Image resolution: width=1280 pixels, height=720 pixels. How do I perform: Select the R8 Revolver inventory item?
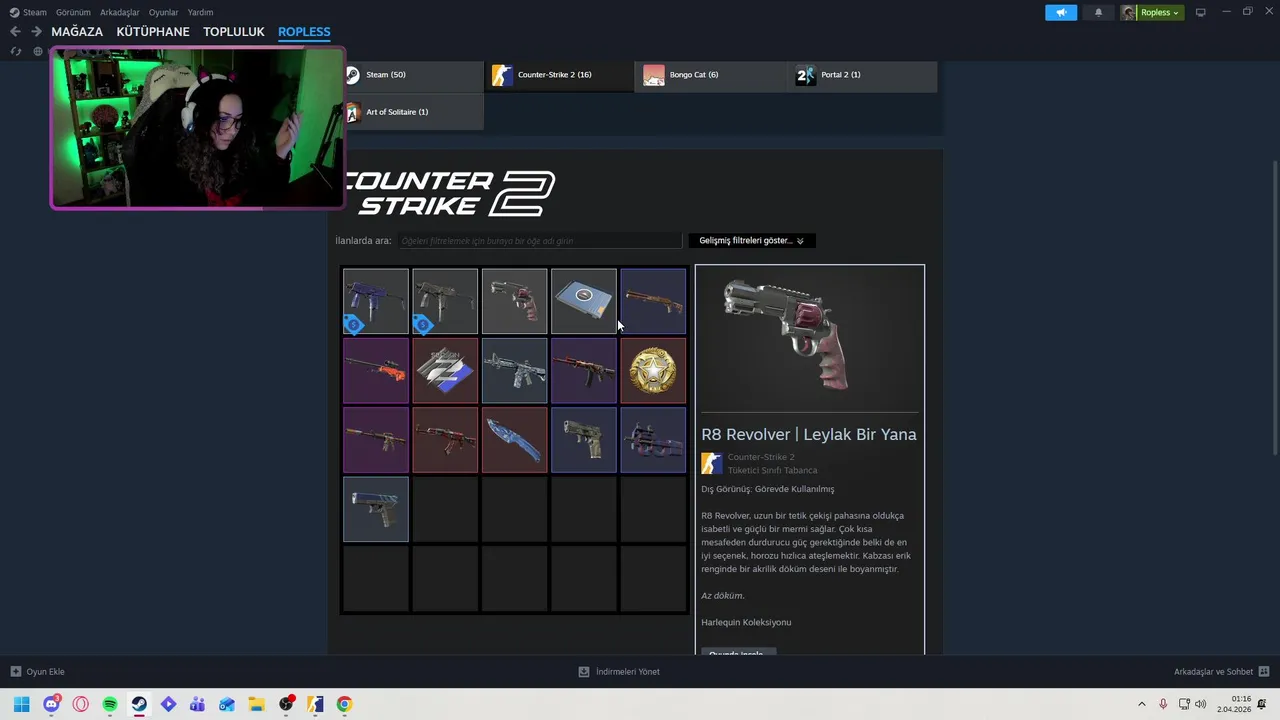pyautogui.click(x=514, y=301)
